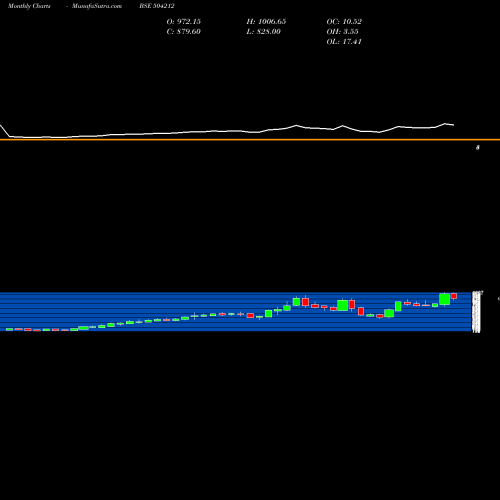Click the close value 'C: 879.60'
This screenshot has height=500, width=500.
tap(183, 32)
